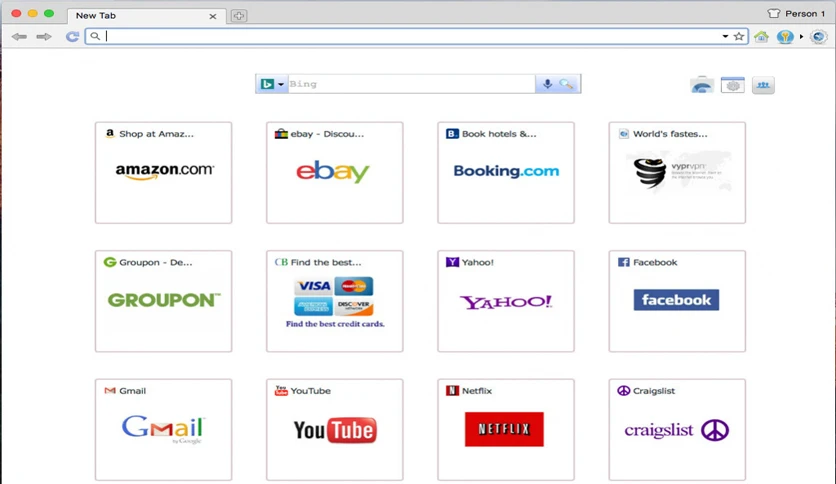The width and height of the screenshot is (836, 484).
Task: Reload the page with the refresh icon
Action: (72, 36)
